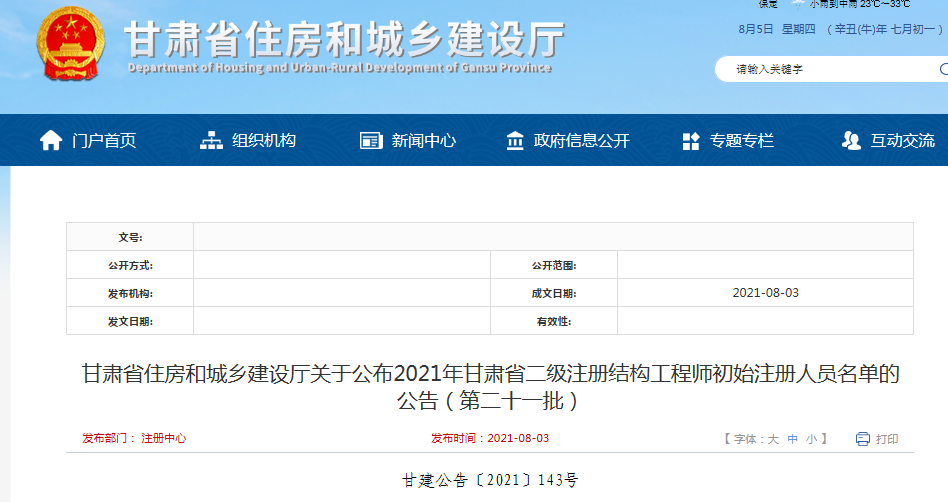Click the printer icon
This screenshot has width=948, height=502.
click(863, 439)
